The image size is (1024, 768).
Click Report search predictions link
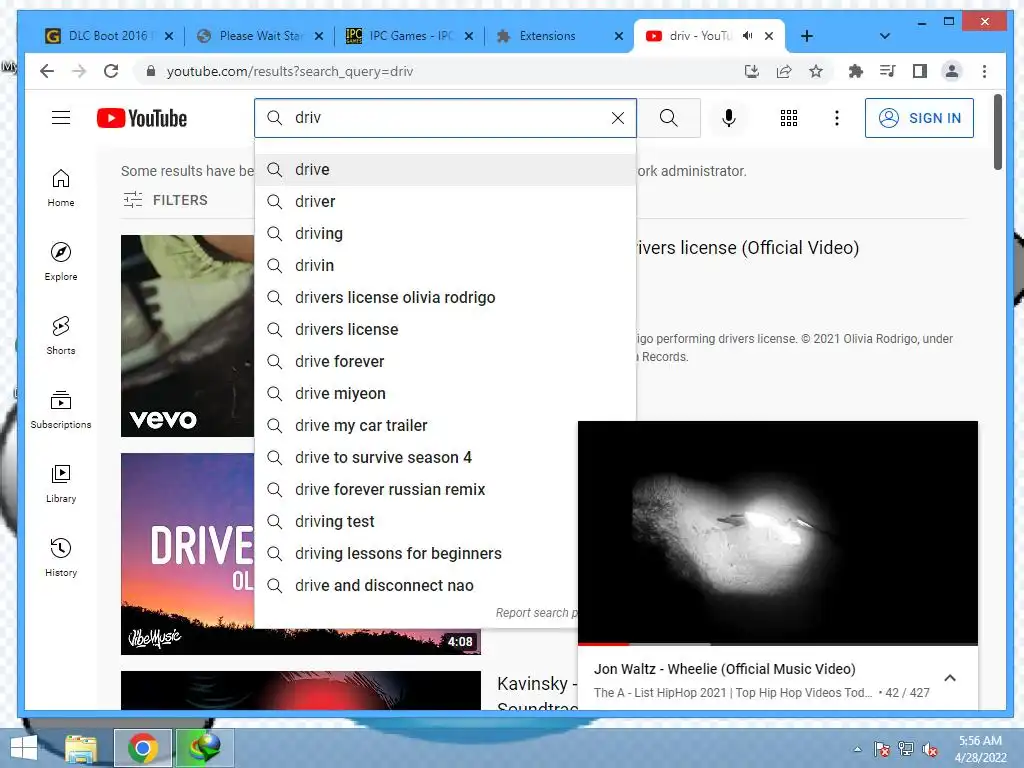pos(536,613)
